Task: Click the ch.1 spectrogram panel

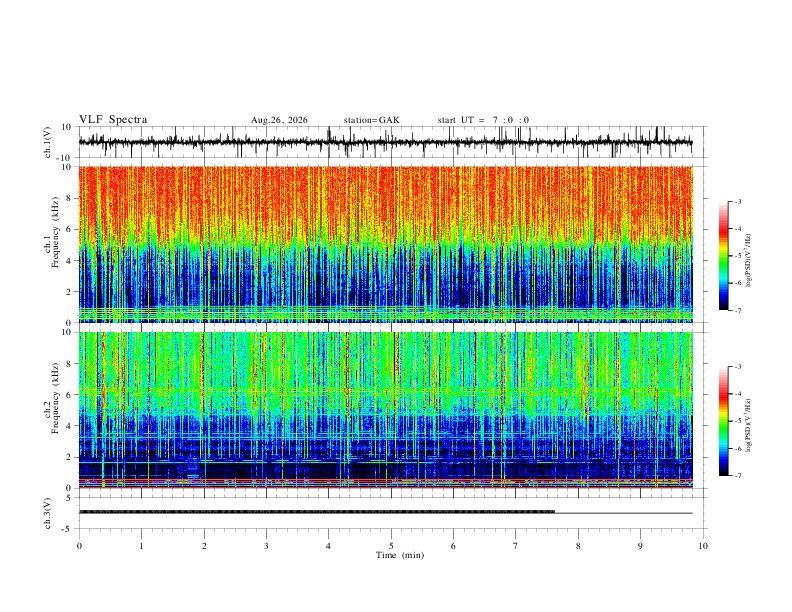Action: (385, 244)
